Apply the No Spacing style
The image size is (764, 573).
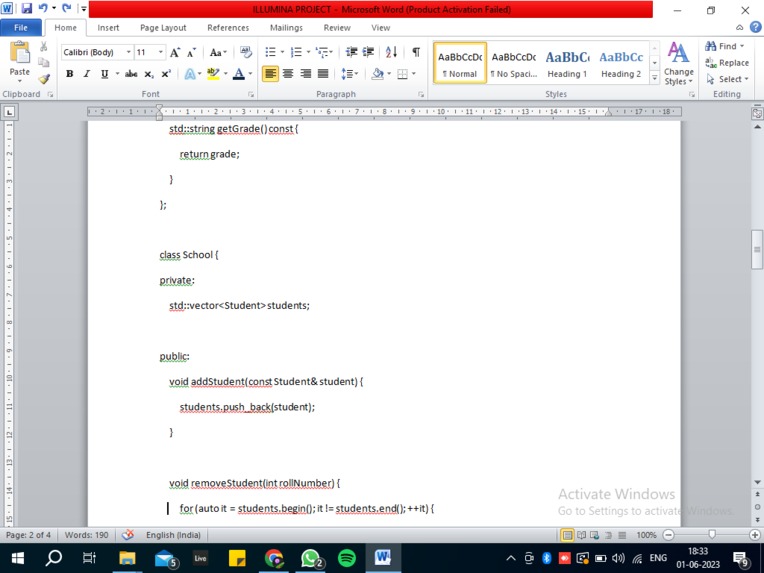pyautogui.click(x=514, y=63)
